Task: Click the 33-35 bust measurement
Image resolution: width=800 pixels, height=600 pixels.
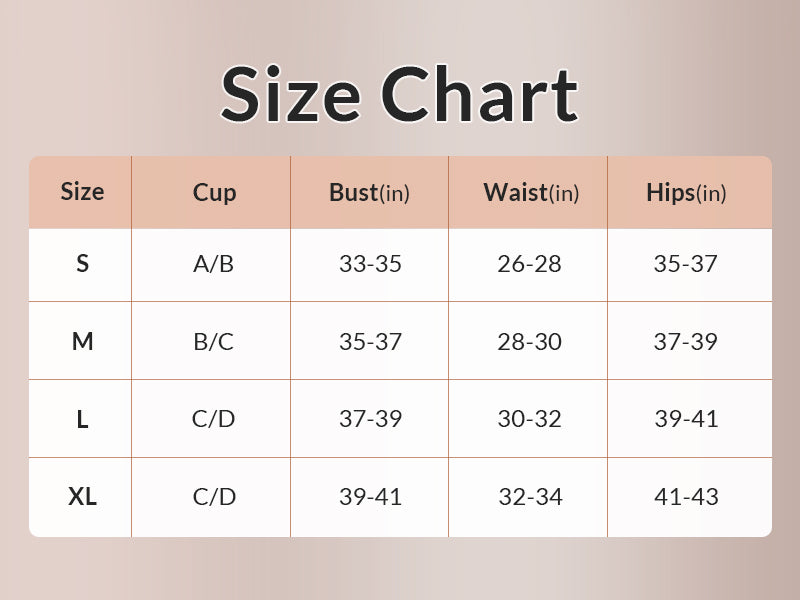Action: coord(370,264)
